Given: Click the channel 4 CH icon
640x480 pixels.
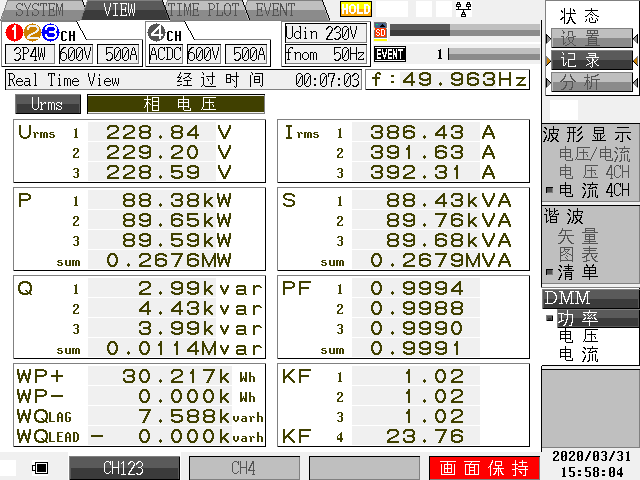Looking at the screenshot, I should (x=165, y=32).
